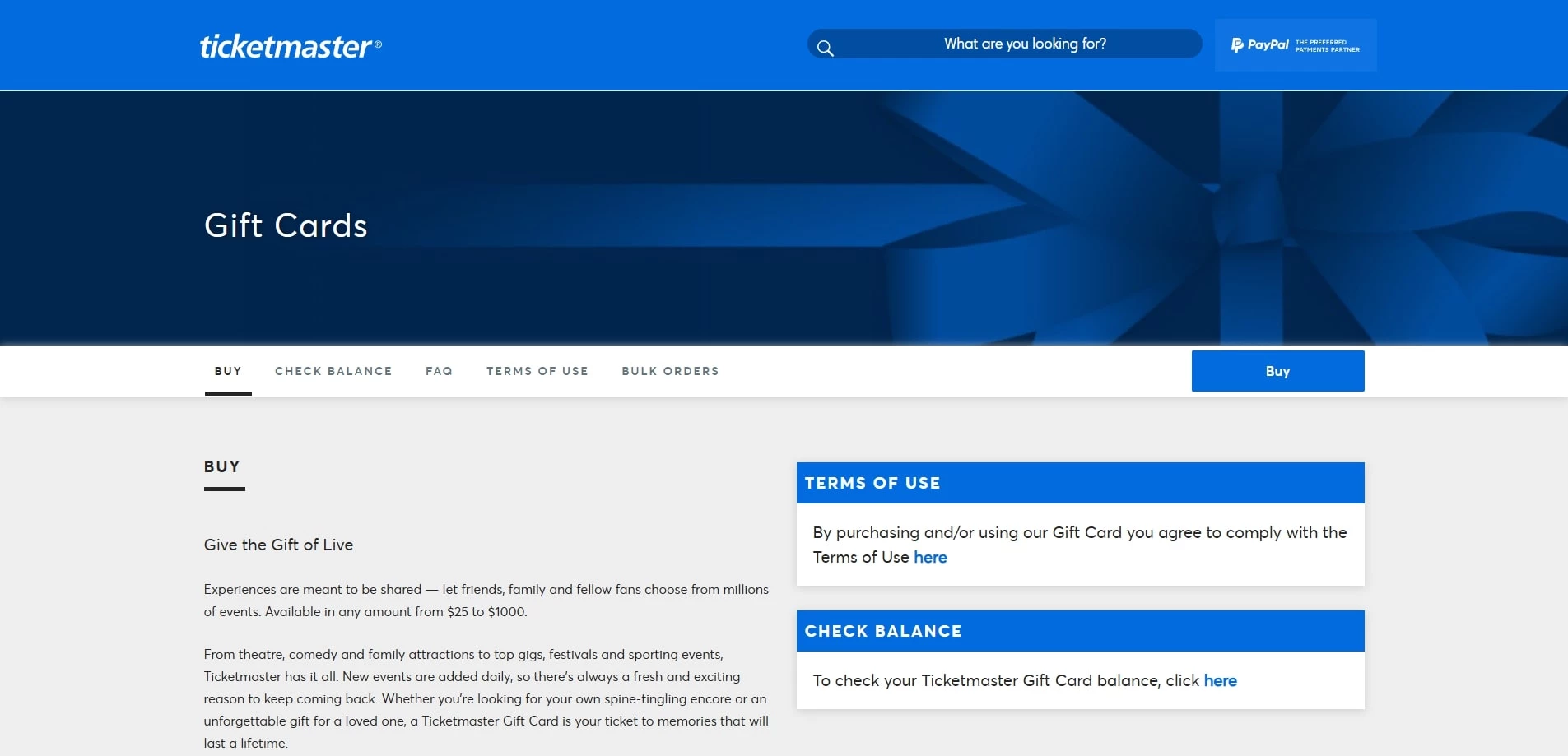Viewport: 1568px width, 756px height.
Task: Switch to the CHECK BALANCE tab
Action: 333,371
